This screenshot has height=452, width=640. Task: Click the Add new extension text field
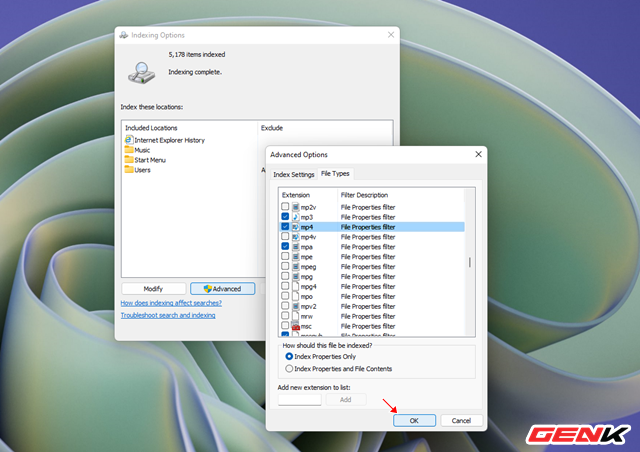point(300,400)
